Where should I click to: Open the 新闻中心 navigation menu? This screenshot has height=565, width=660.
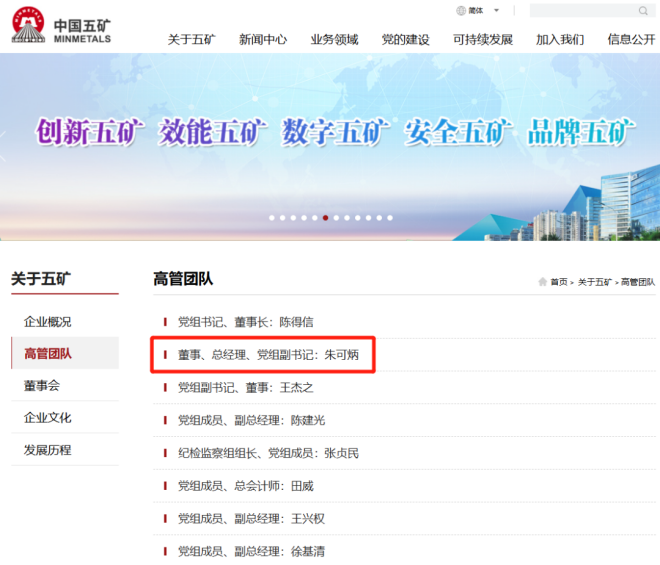click(263, 40)
